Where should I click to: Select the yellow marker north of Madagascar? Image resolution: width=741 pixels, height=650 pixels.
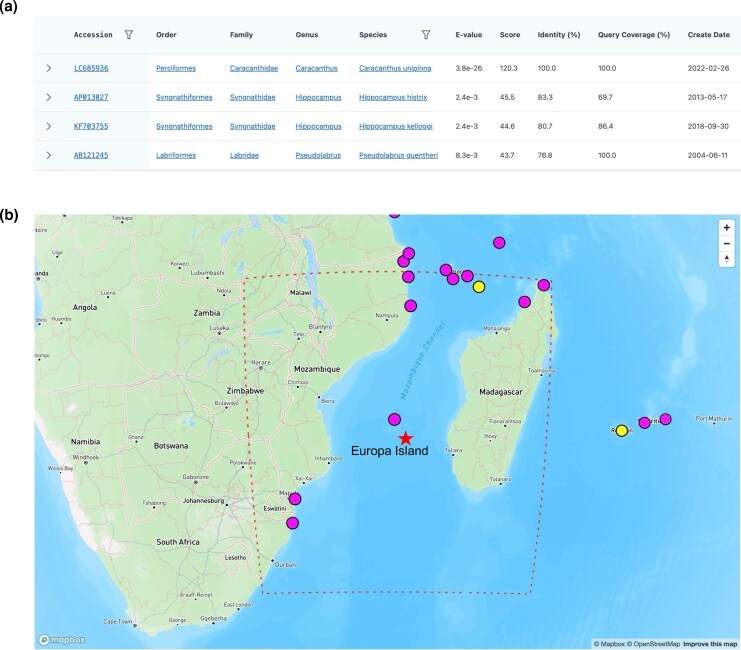(x=479, y=287)
